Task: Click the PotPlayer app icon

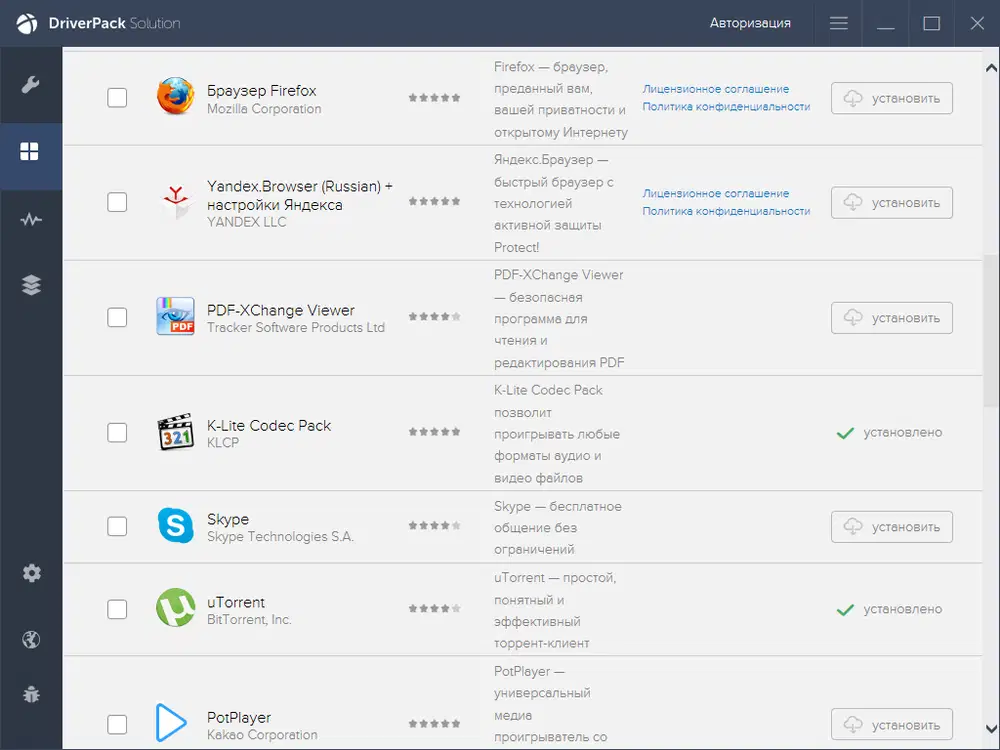Action: pos(171,723)
